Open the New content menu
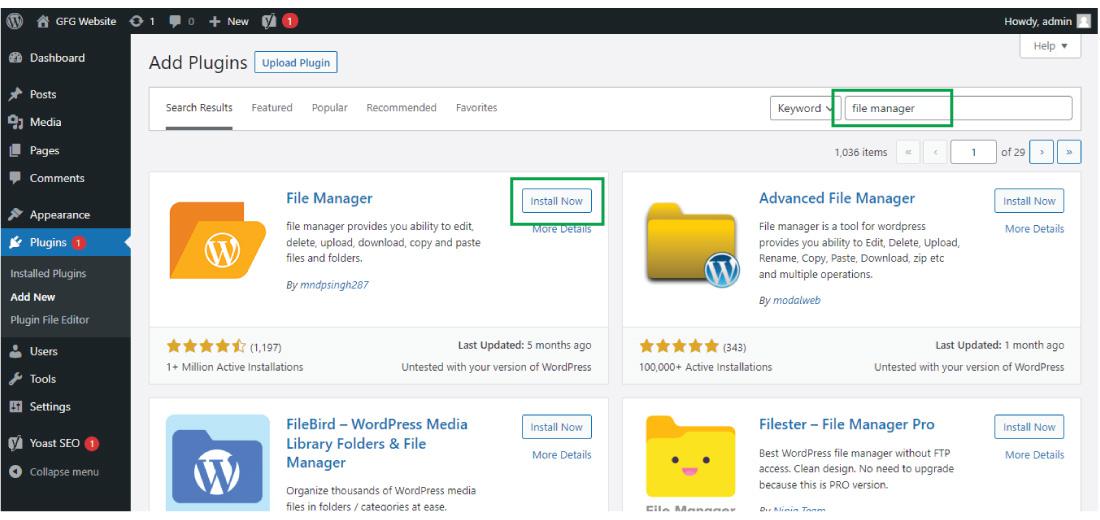The image size is (1100, 520). (229, 21)
